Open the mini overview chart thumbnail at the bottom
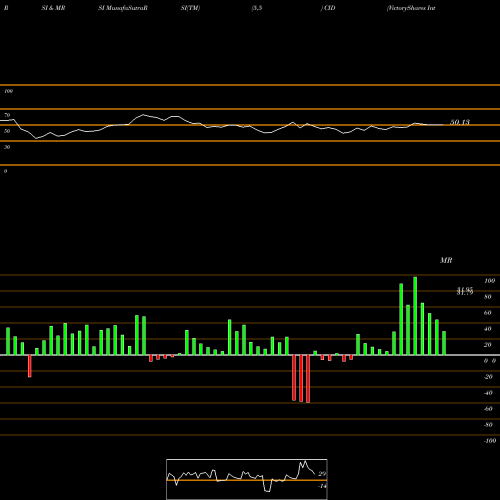Image resolution: width=500 pixels, height=500 pixels. 247,479
